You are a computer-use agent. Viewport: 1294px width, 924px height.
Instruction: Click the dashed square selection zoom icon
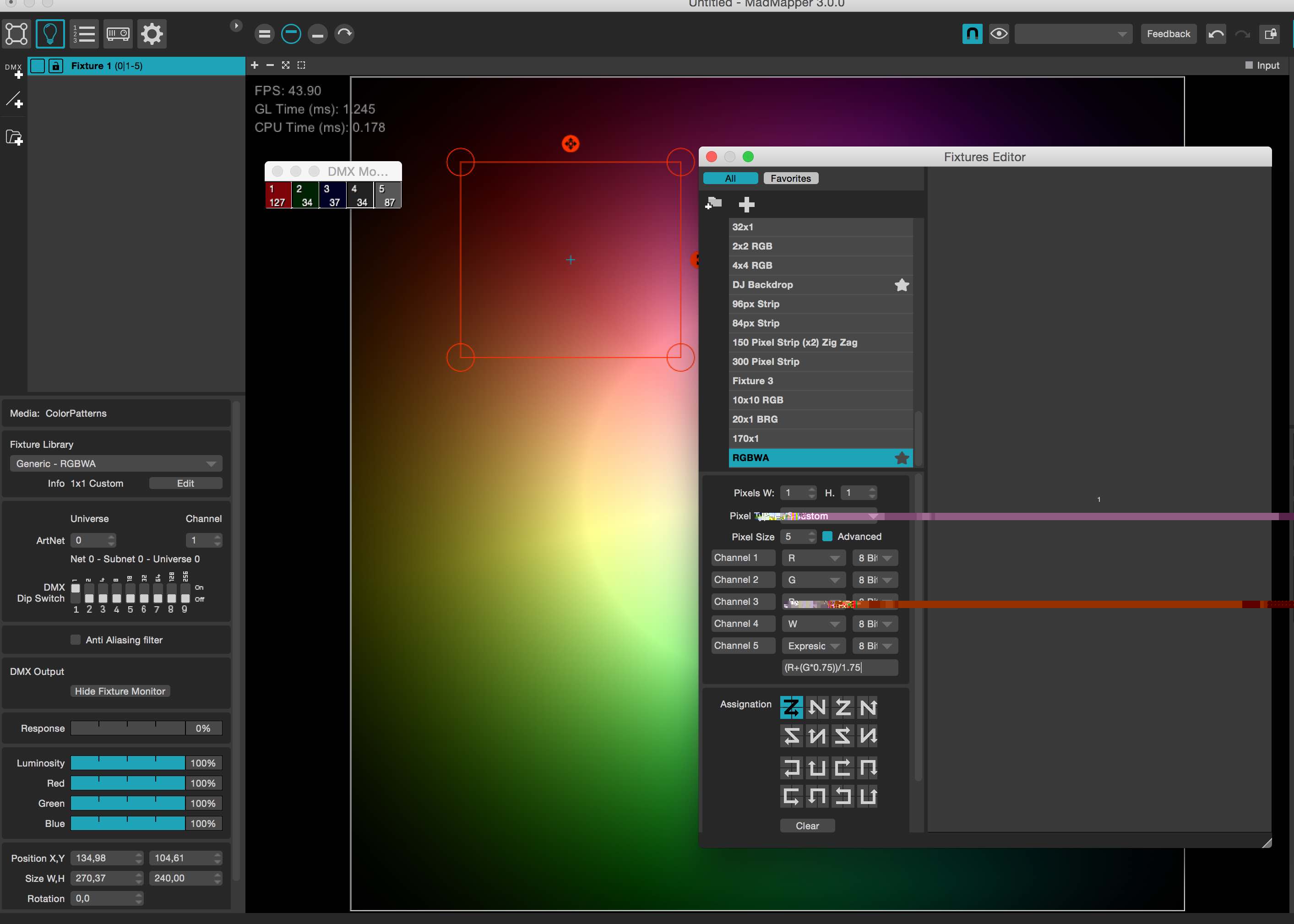[x=302, y=65]
